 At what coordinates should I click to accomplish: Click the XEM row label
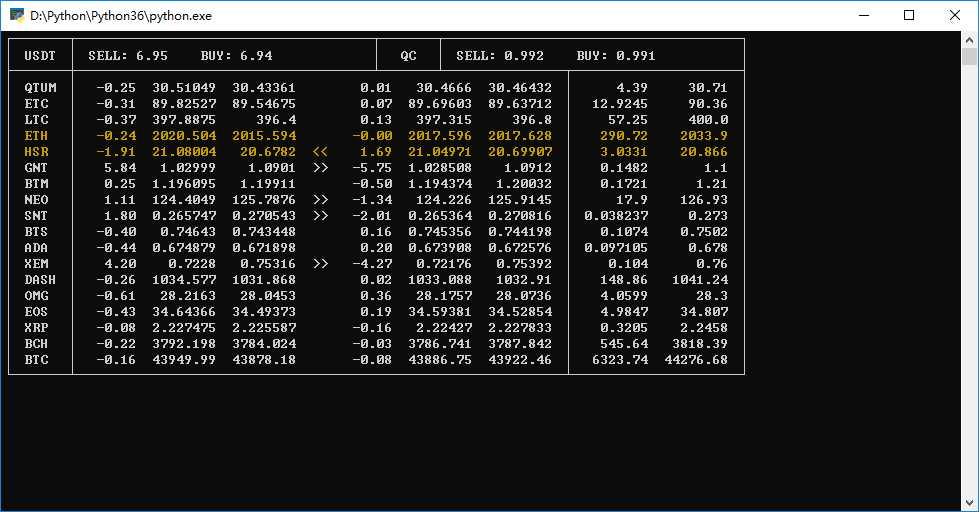click(x=36, y=263)
